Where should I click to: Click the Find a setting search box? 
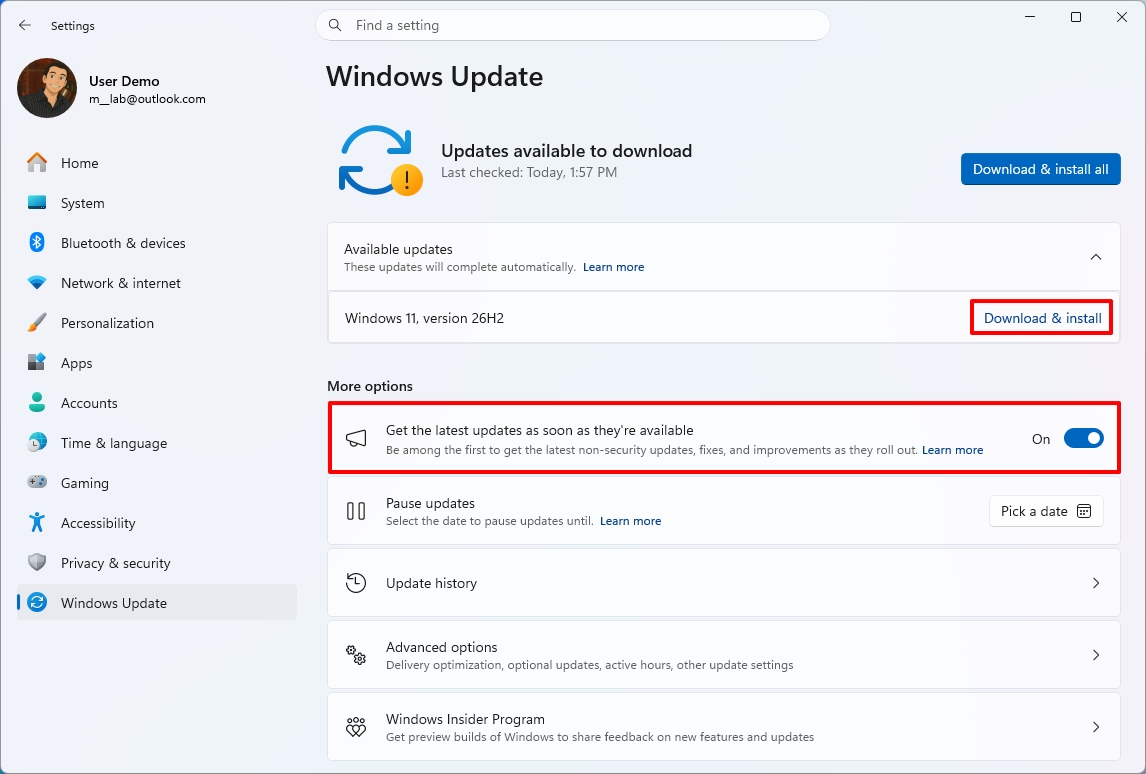pyautogui.click(x=573, y=25)
